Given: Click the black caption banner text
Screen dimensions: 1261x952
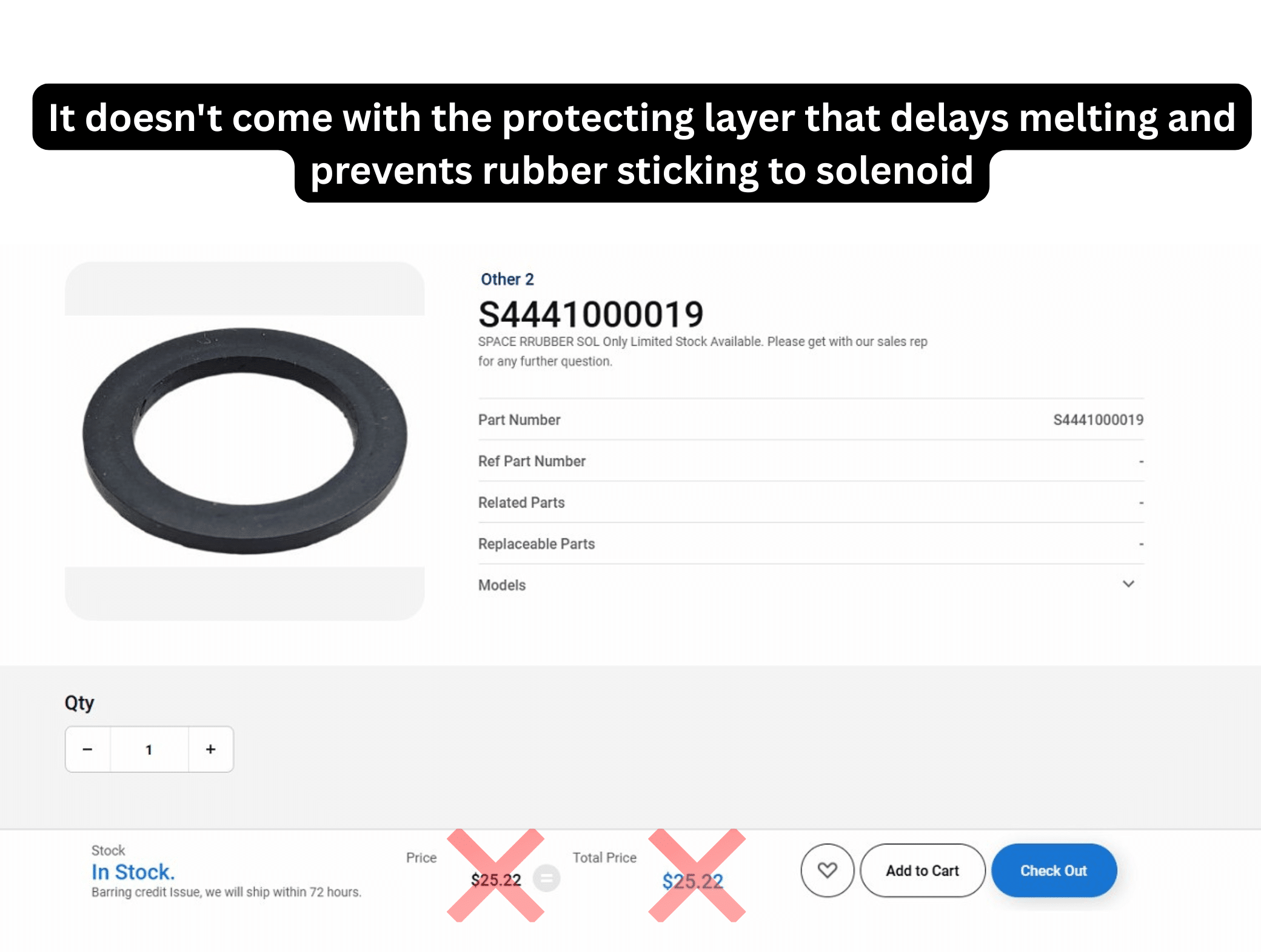Looking at the screenshot, I should pos(642,143).
